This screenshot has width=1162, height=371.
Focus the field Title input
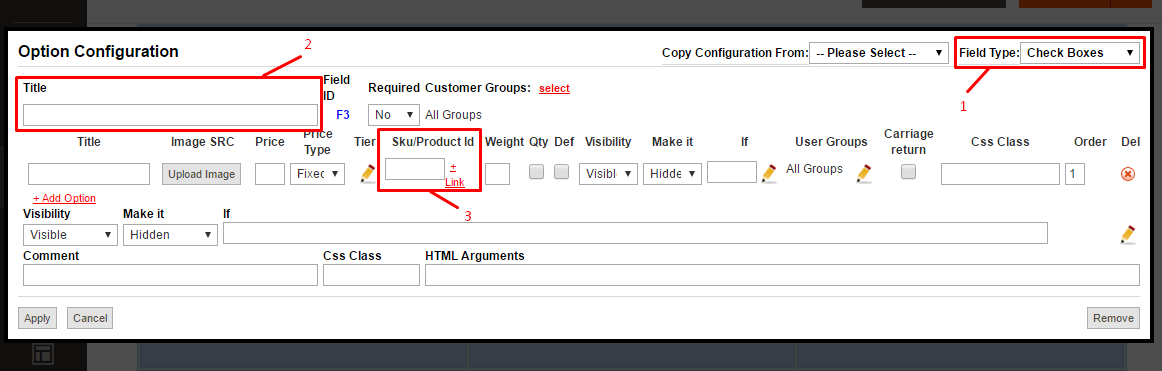coord(170,115)
